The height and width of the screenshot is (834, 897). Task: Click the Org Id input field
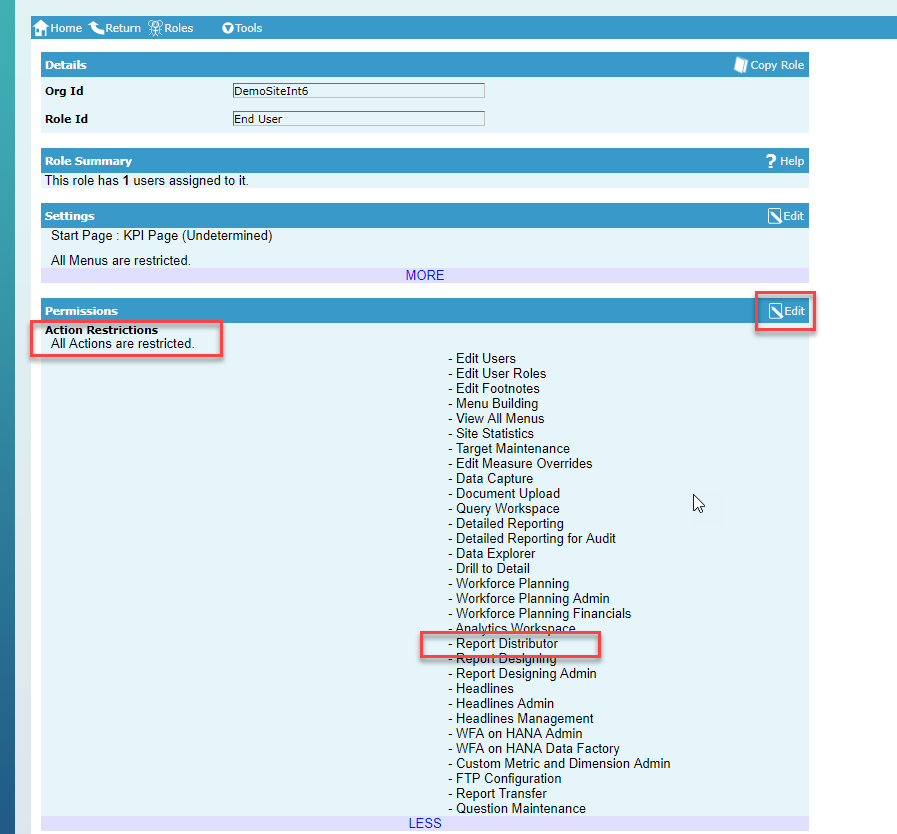(359, 90)
